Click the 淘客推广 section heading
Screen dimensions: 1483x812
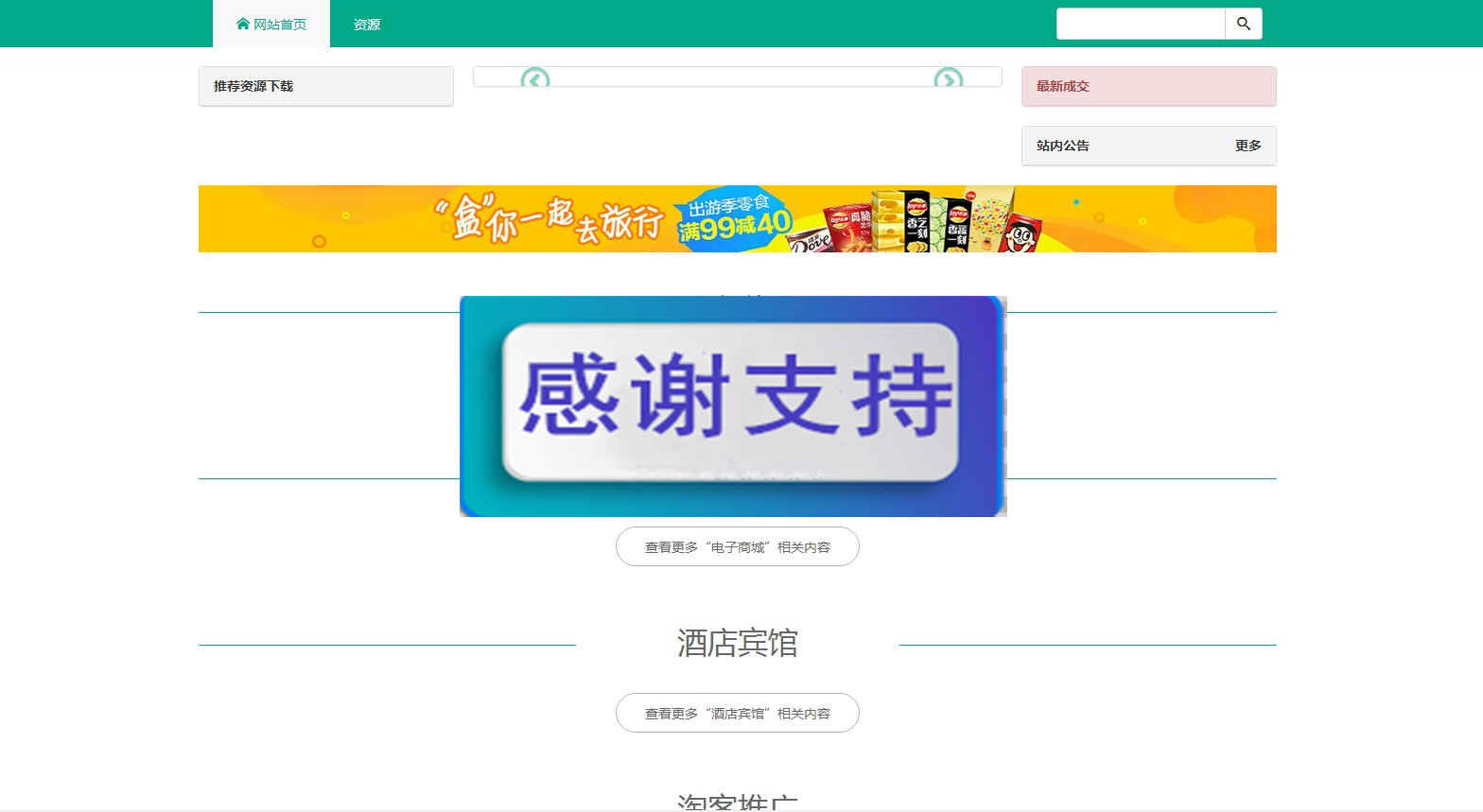click(737, 803)
